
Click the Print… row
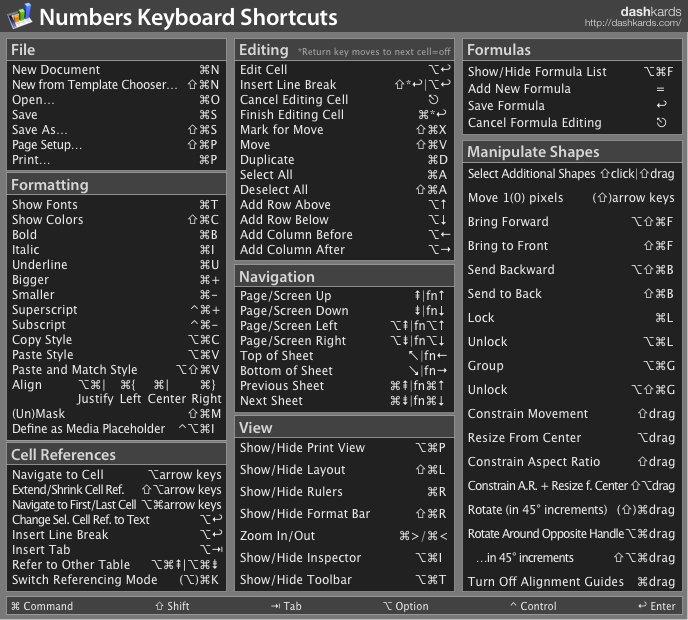[116, 160]
